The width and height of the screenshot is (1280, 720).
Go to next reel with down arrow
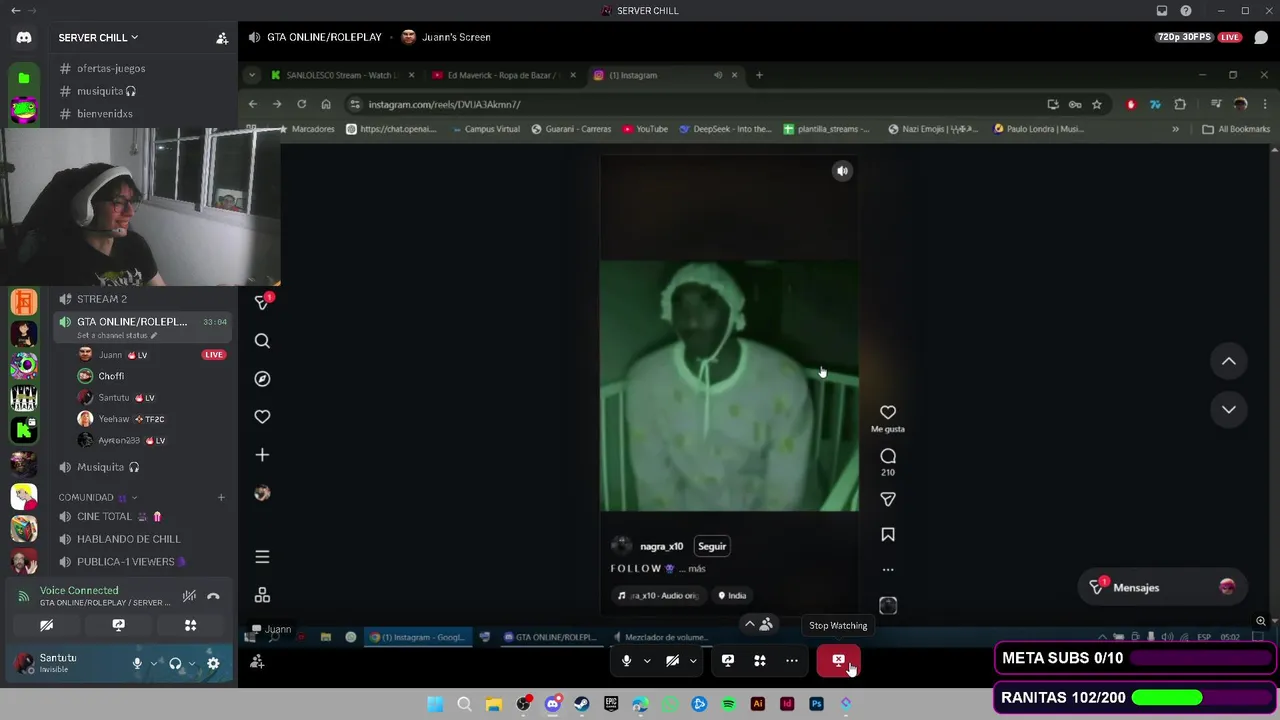[x=1229, y=409]
